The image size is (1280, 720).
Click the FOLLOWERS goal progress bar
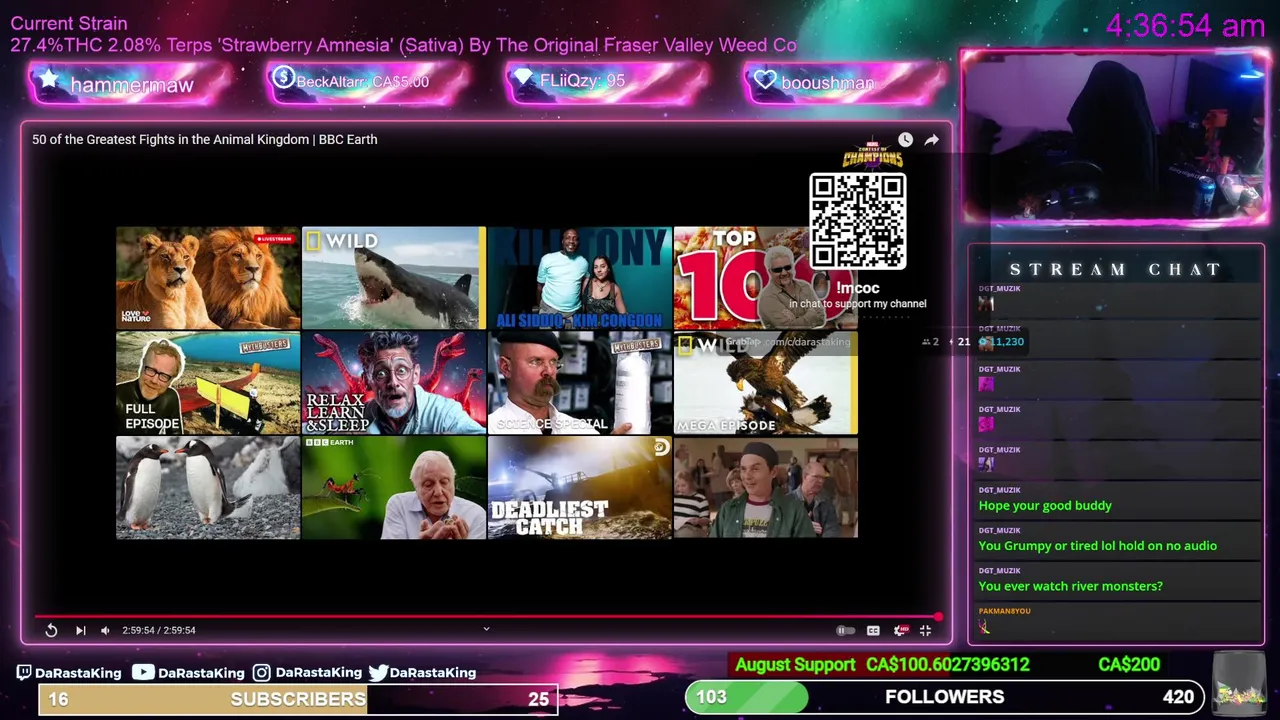(x=945, y=697)
